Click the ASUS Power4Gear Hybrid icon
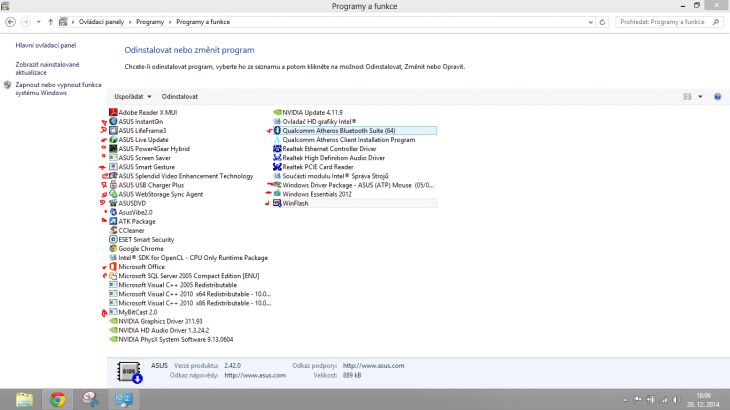 (113, 148)
